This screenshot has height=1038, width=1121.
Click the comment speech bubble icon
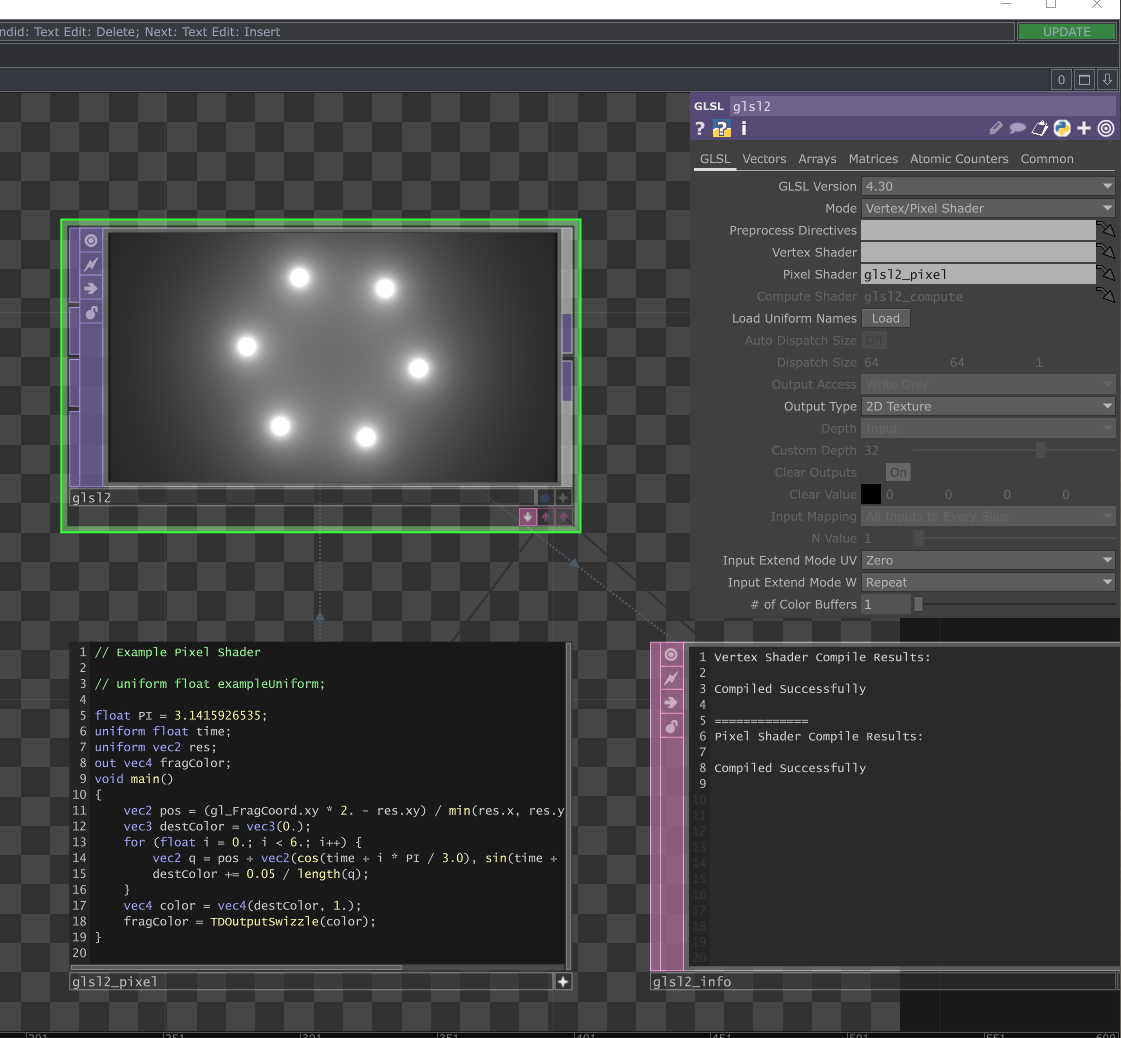pyautogui.click(x=1017, y=128)
